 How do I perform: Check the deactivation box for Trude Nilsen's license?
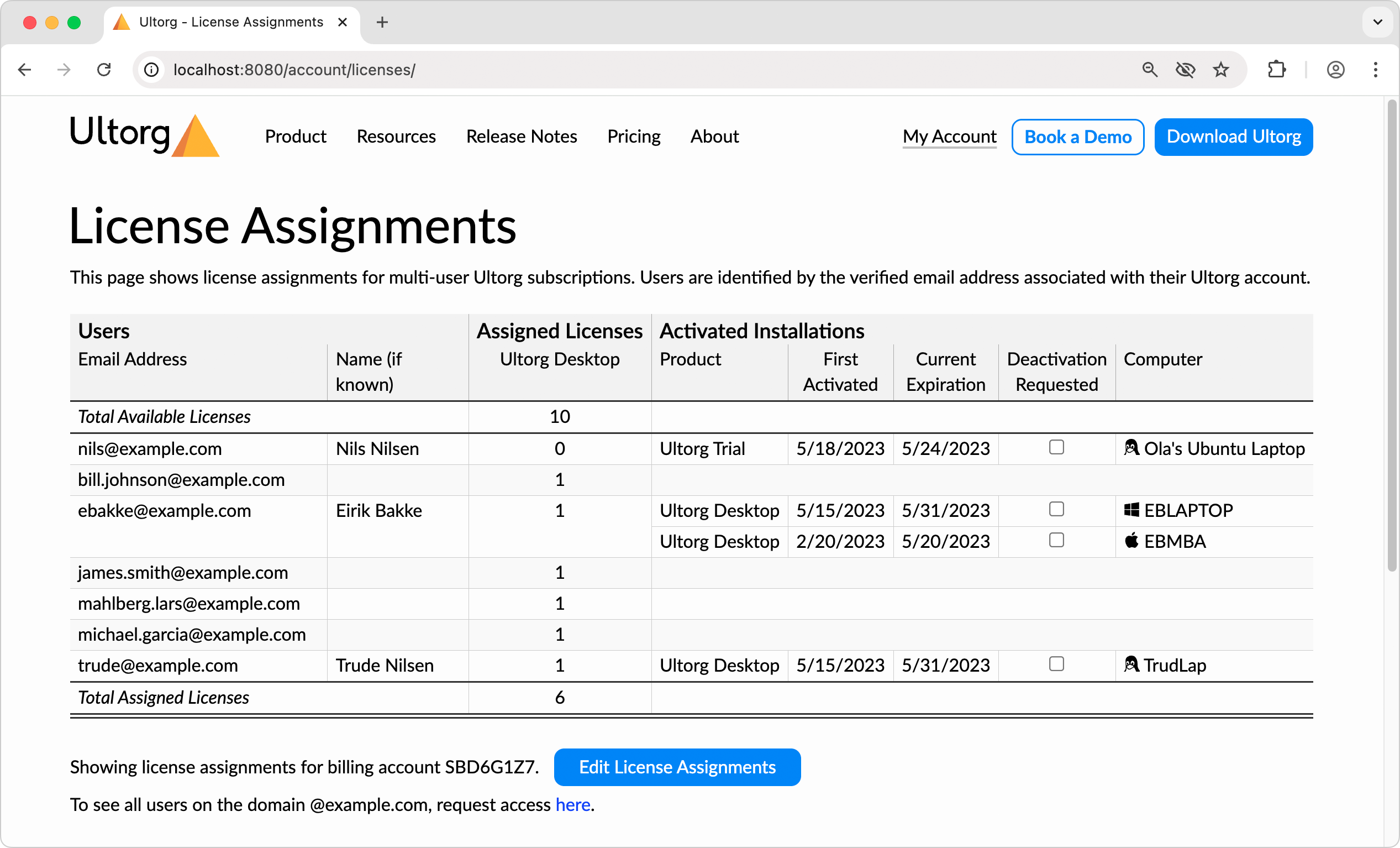point(1056,664)
